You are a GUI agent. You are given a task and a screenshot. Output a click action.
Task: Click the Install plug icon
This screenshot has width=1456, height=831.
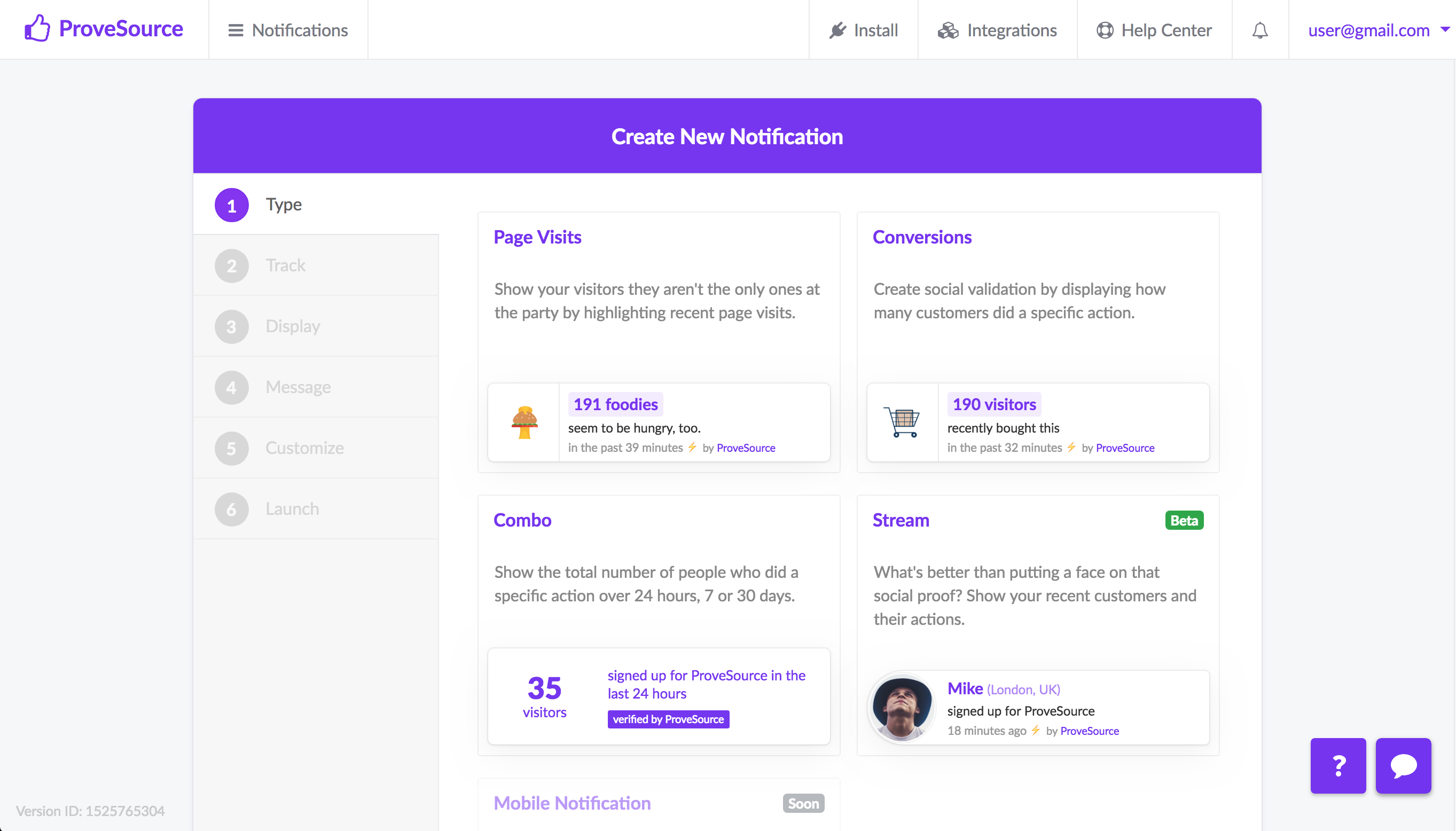(x=837, y=30)
